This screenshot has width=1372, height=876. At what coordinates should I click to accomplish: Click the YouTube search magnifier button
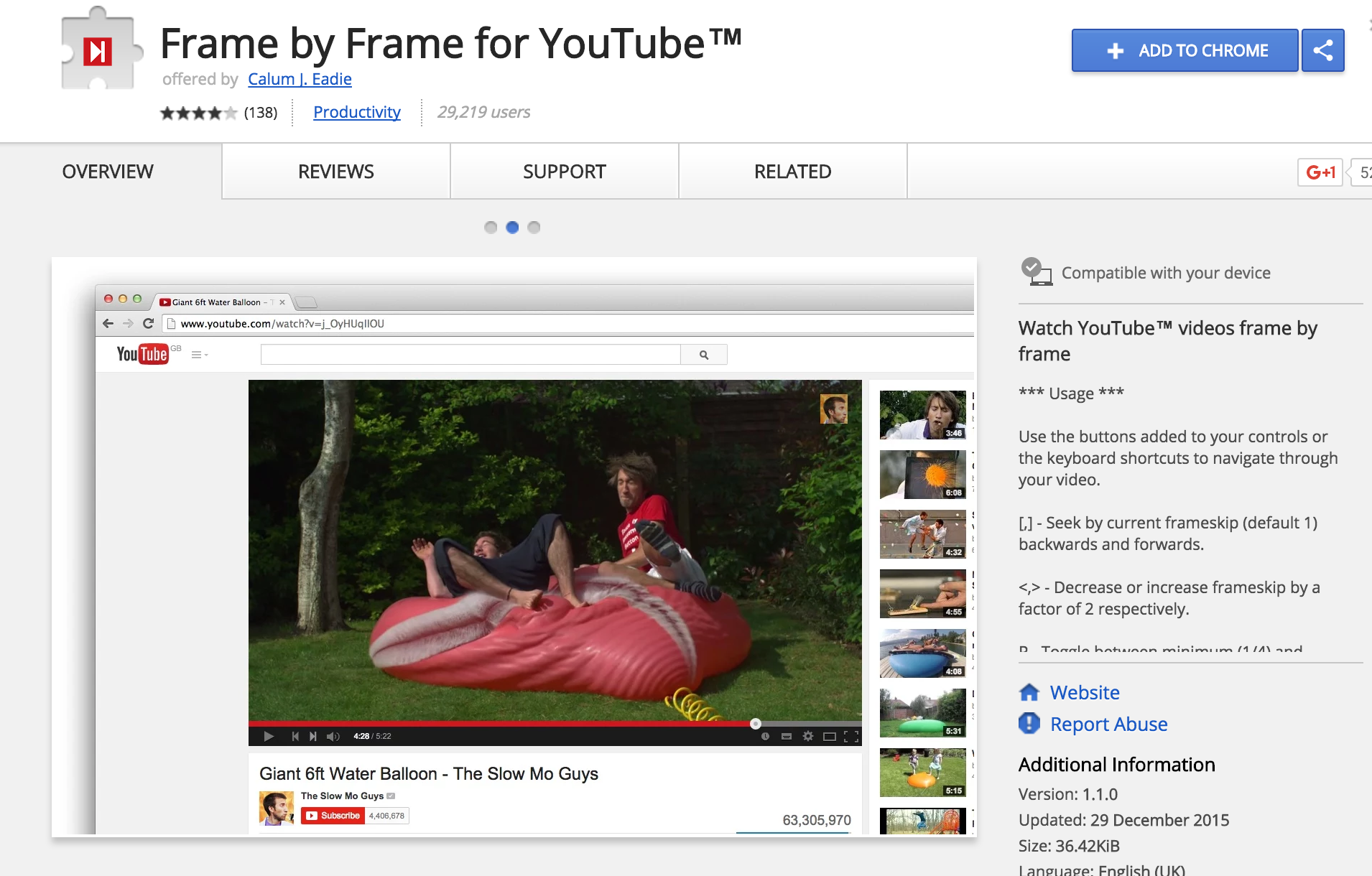(x=704, y=355)
